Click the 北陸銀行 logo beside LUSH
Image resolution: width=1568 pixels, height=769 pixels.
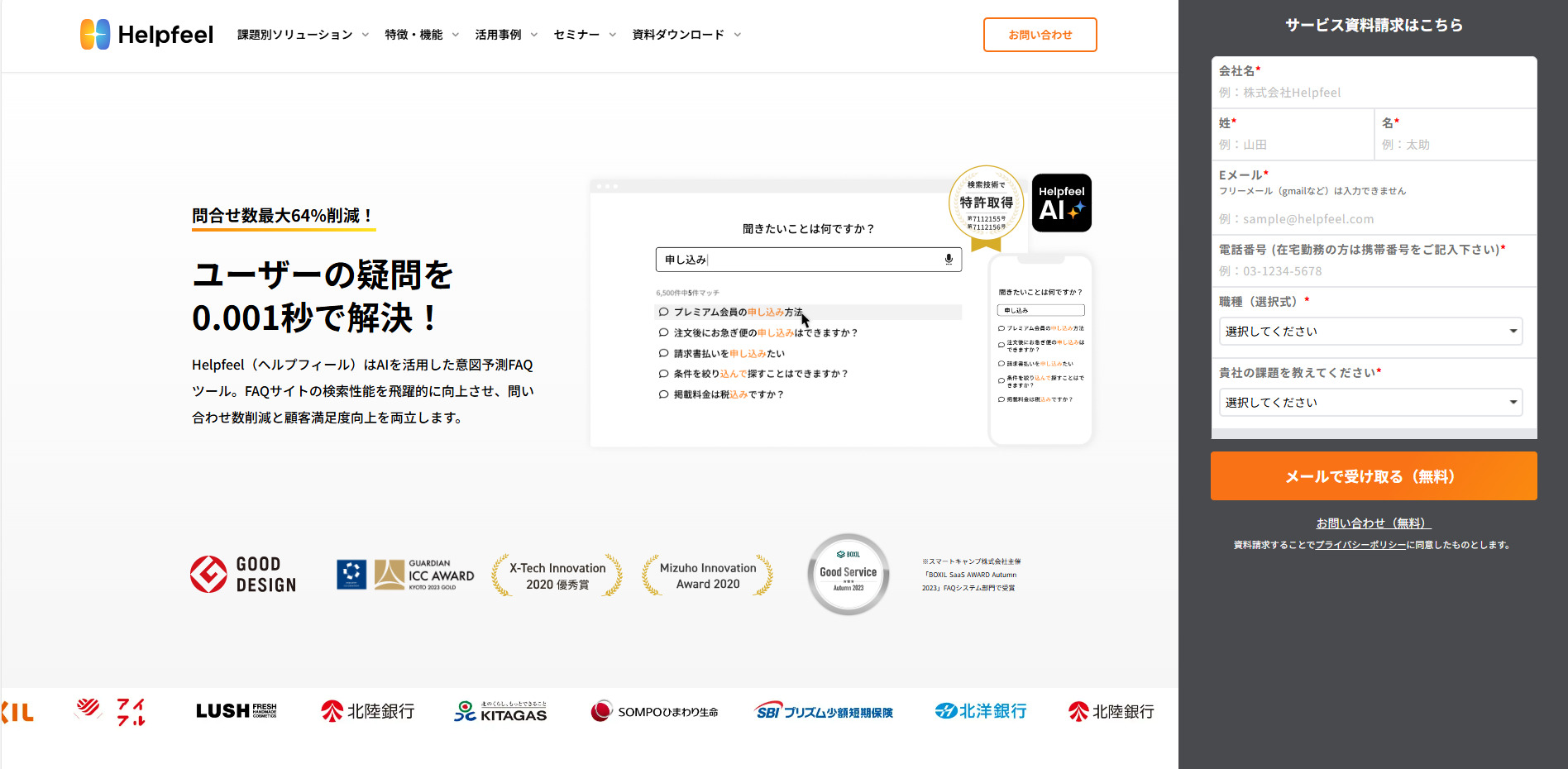(367, 711)
